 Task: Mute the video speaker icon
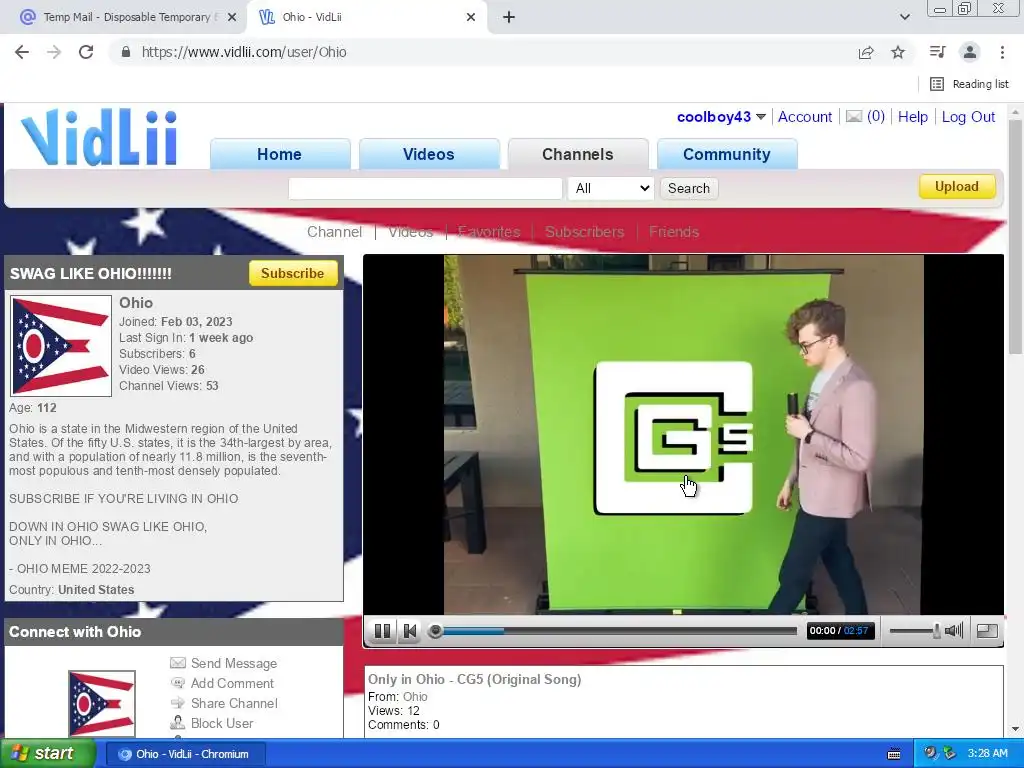[x=953, y=630]
